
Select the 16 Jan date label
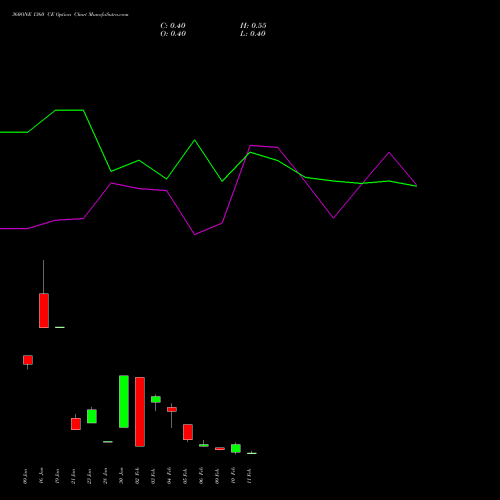42,476
